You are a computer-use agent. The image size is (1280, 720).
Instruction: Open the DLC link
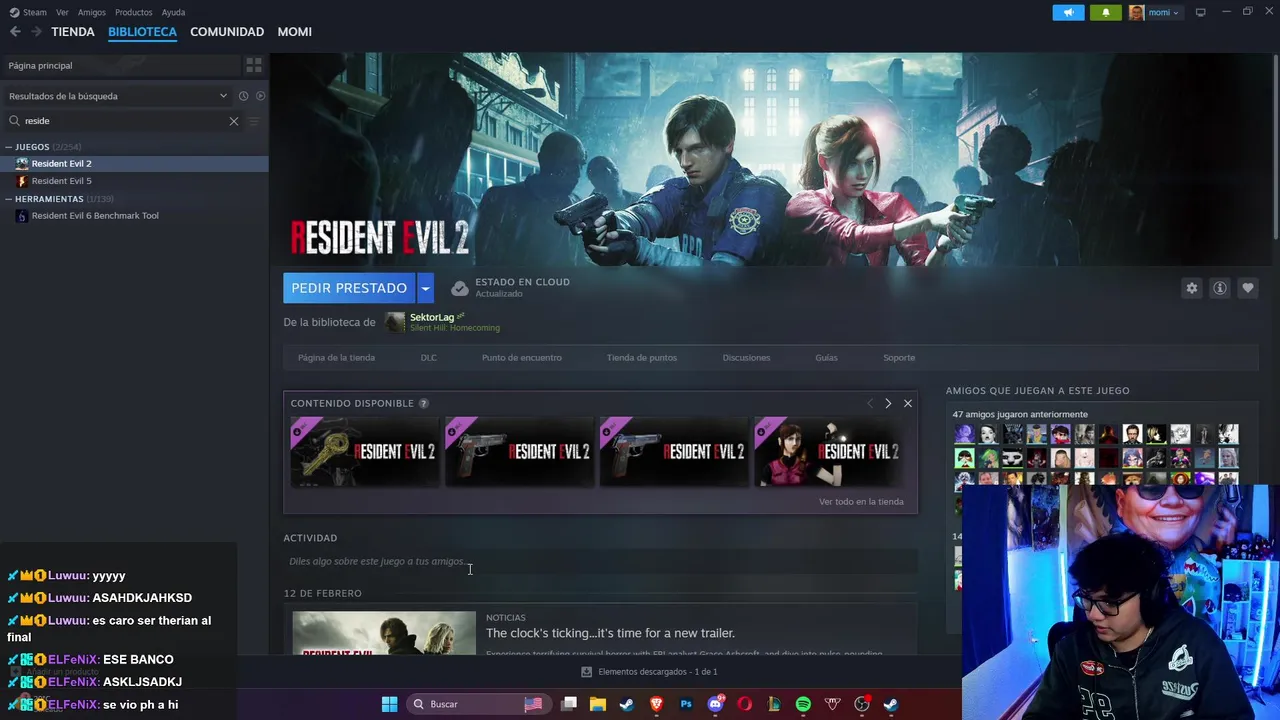(x=428, y=357)
